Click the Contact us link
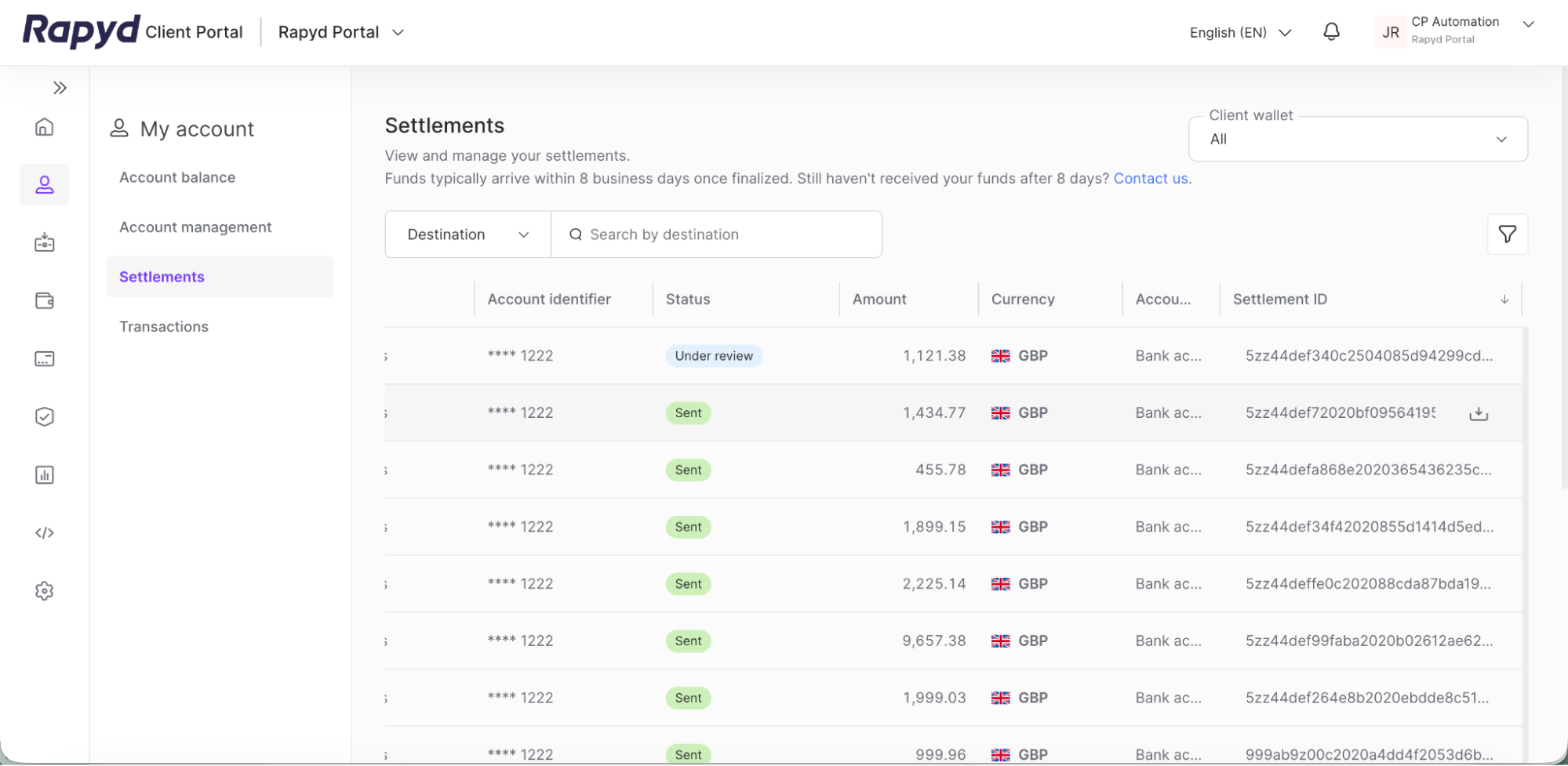This screenshot has width=1568, height=766. [1151, 179]
